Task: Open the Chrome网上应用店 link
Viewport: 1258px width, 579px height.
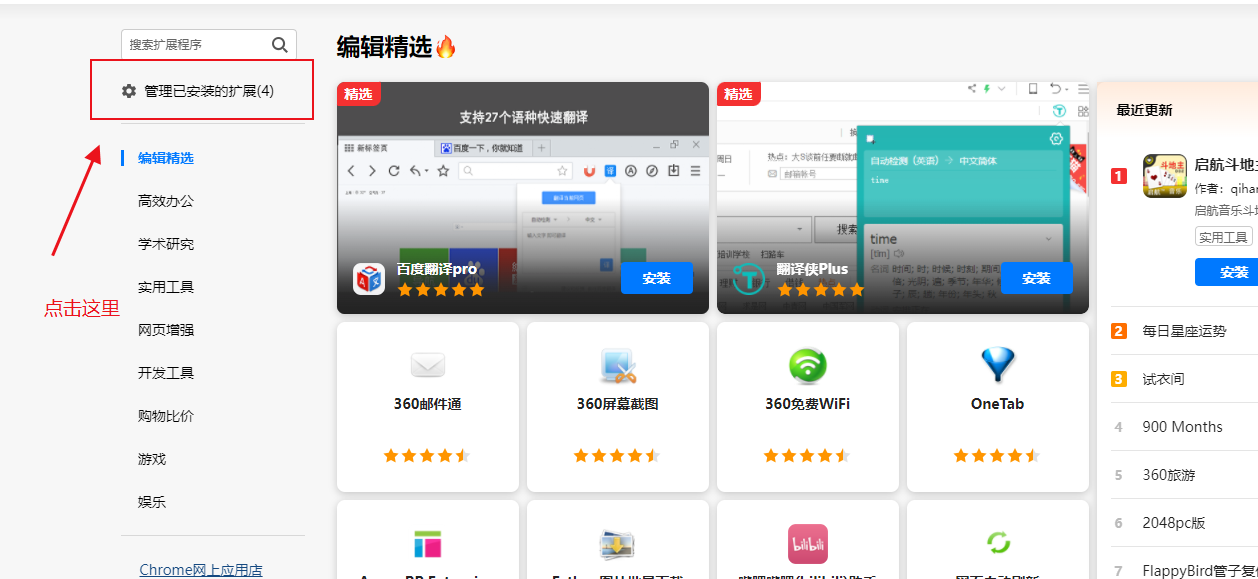Action: tap(201, 570)
